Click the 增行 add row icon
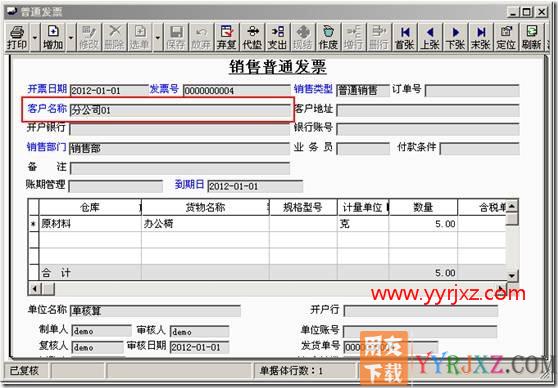The height and width of the screenshot is (388, 558). point(353,37)
